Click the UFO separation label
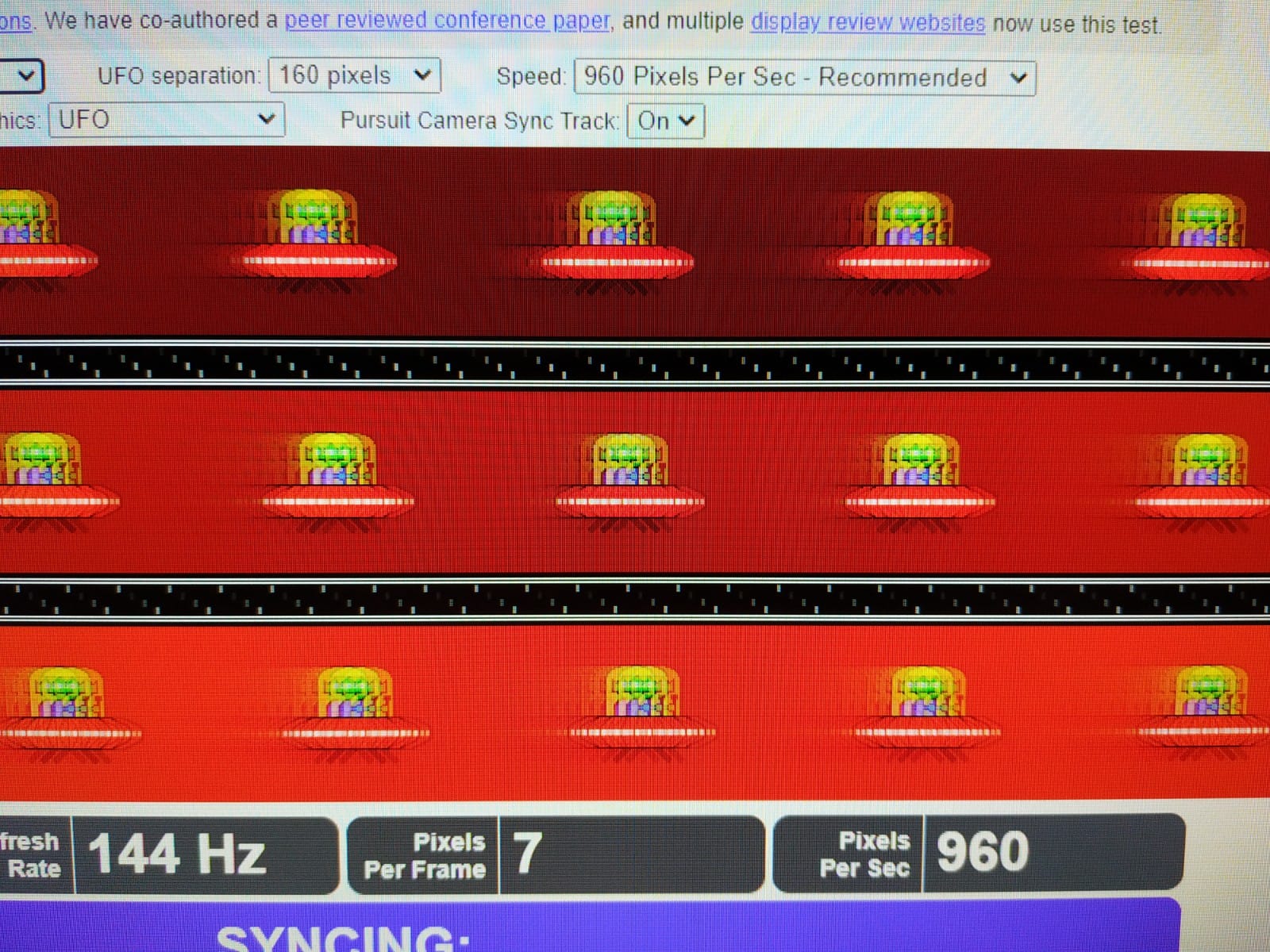This screenshot has width=1270, height=952. tap(179, 76)
